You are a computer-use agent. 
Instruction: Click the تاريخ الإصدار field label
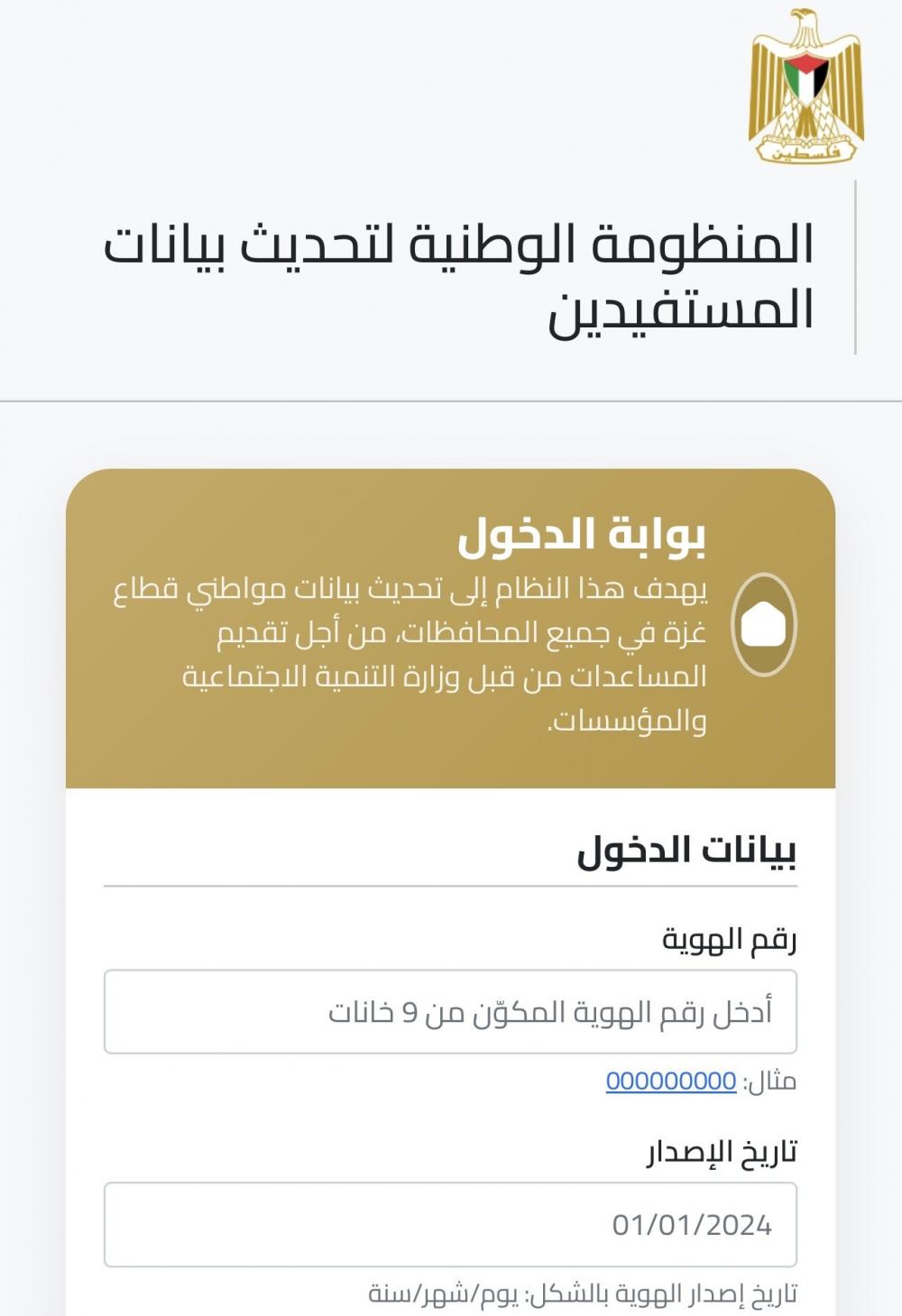click(x=722, y=1153)
